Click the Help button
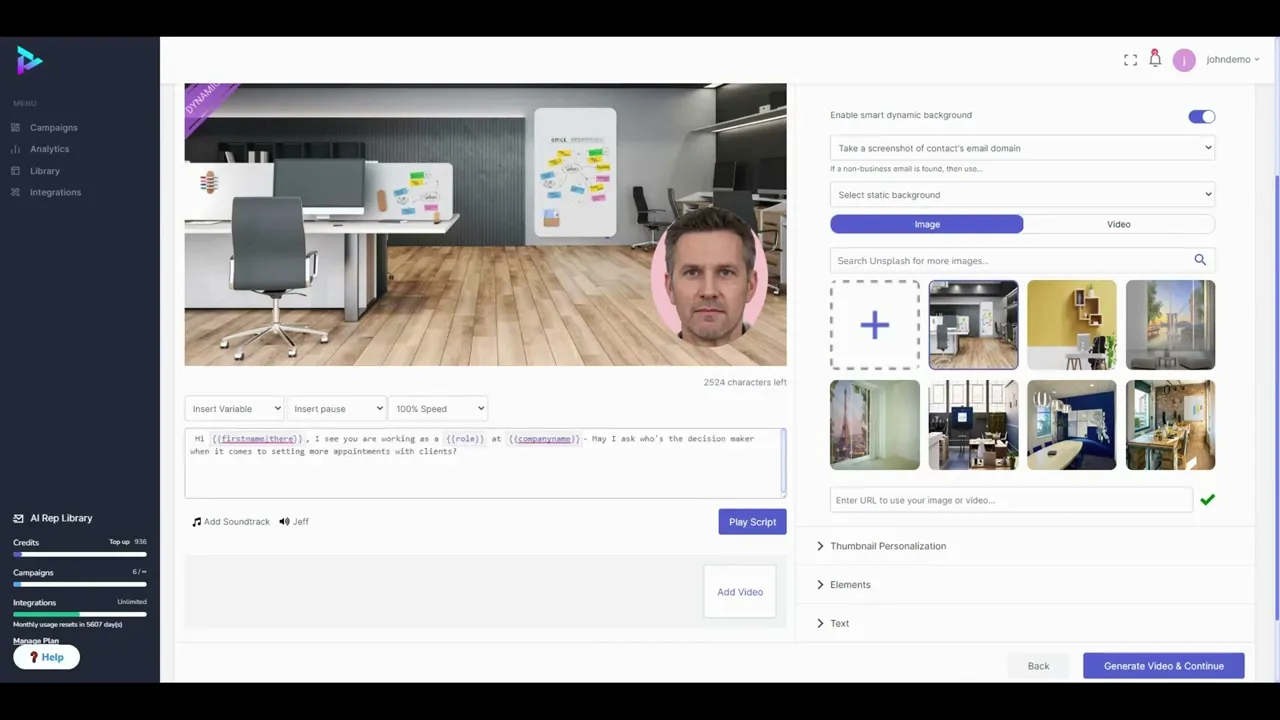The width and height of the screenshot is (1280, 720). pyautogui.click(x=46, y=657)
